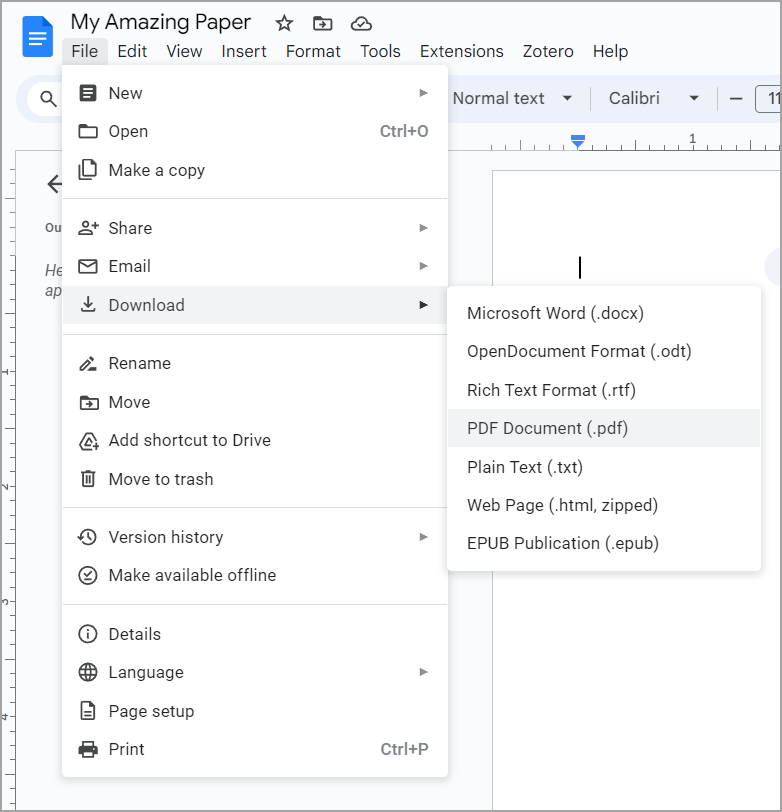Open the Insert menu

(243, 51)
